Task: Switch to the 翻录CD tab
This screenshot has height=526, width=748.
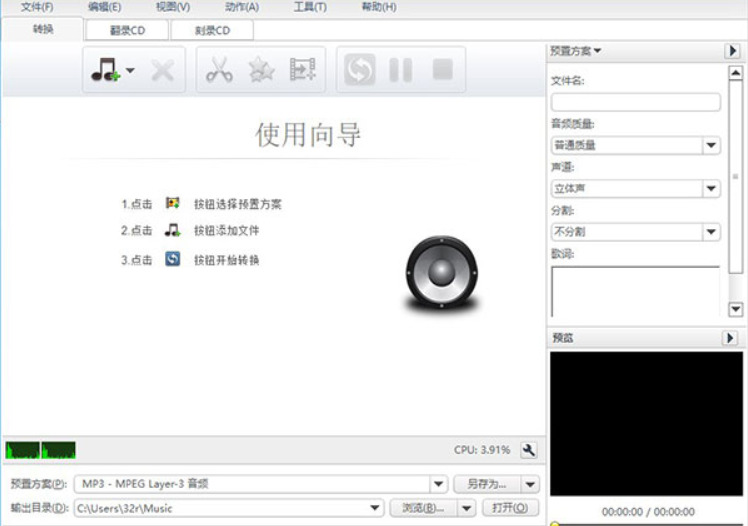Action: click(x=127, y=31)
